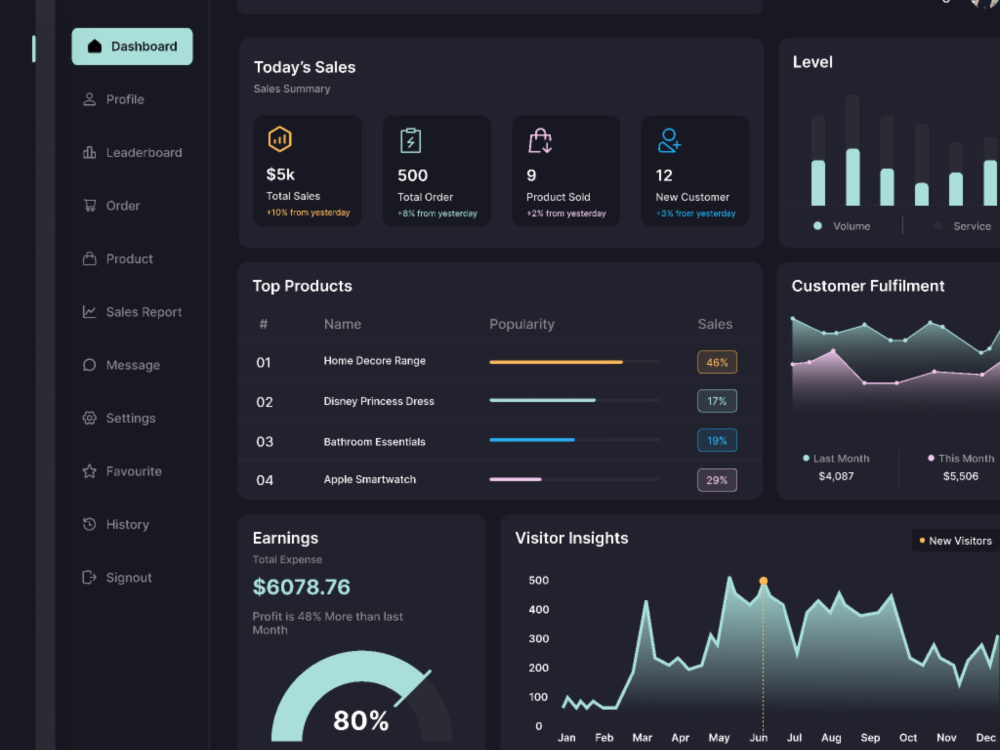This screenshot has width=1000, height=750.
Task: Open the History menu label
Action: tap(128, 524)
